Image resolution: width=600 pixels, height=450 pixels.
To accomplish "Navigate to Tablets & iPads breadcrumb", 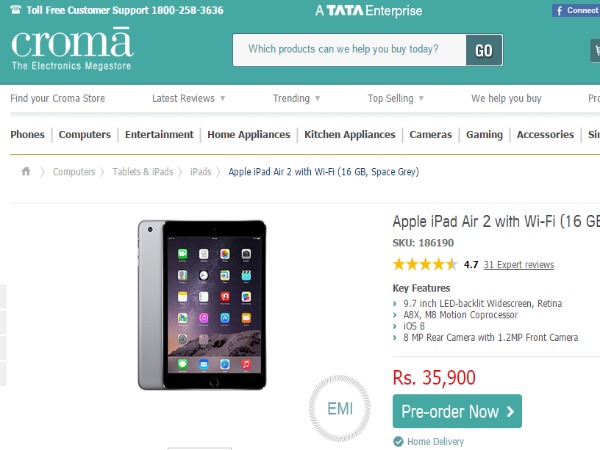I will pos(142,172).
